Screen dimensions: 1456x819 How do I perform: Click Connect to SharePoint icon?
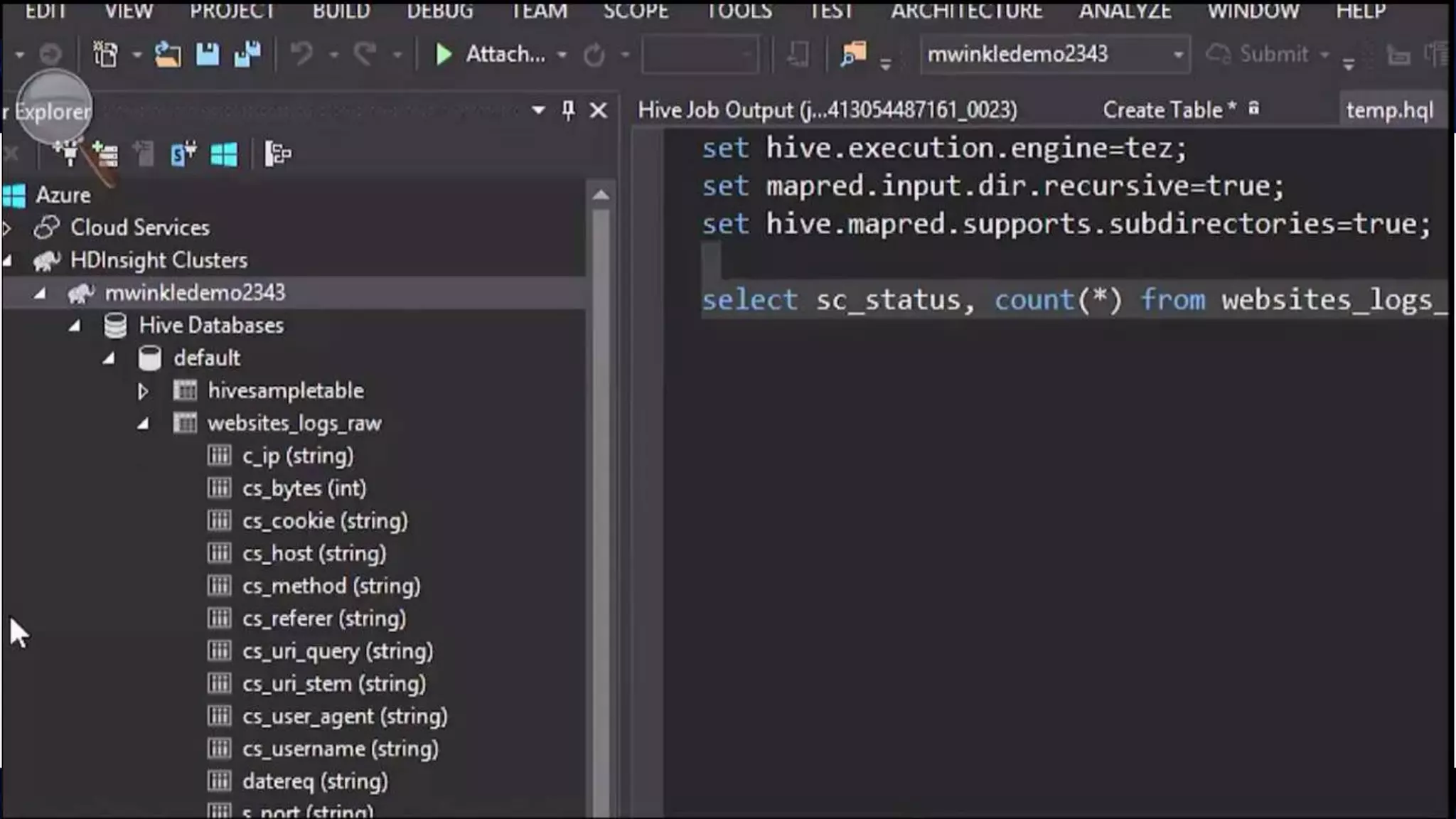pos(183,154)
